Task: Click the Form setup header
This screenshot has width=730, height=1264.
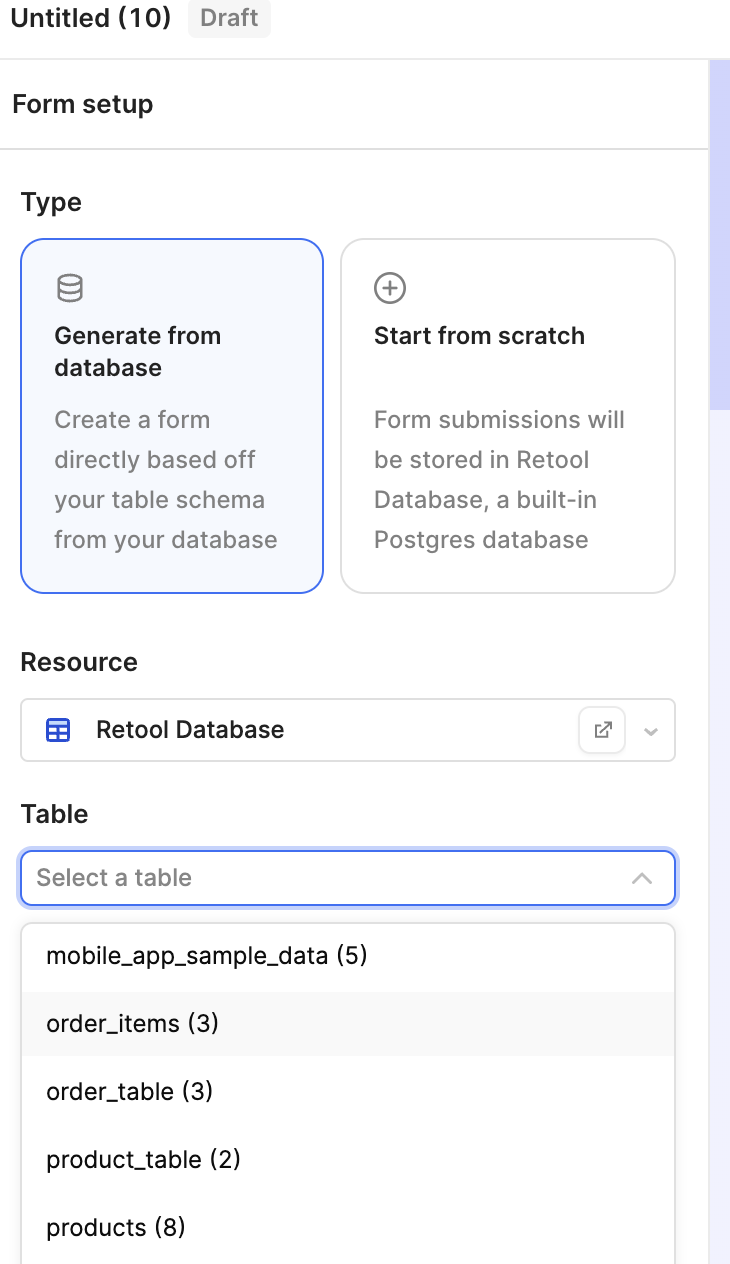Action: 83,104
